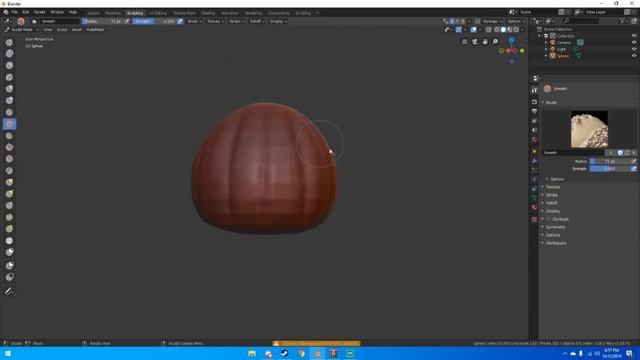Select the Snake Hook brush tool
640x360 pixels.
[9, 194]
